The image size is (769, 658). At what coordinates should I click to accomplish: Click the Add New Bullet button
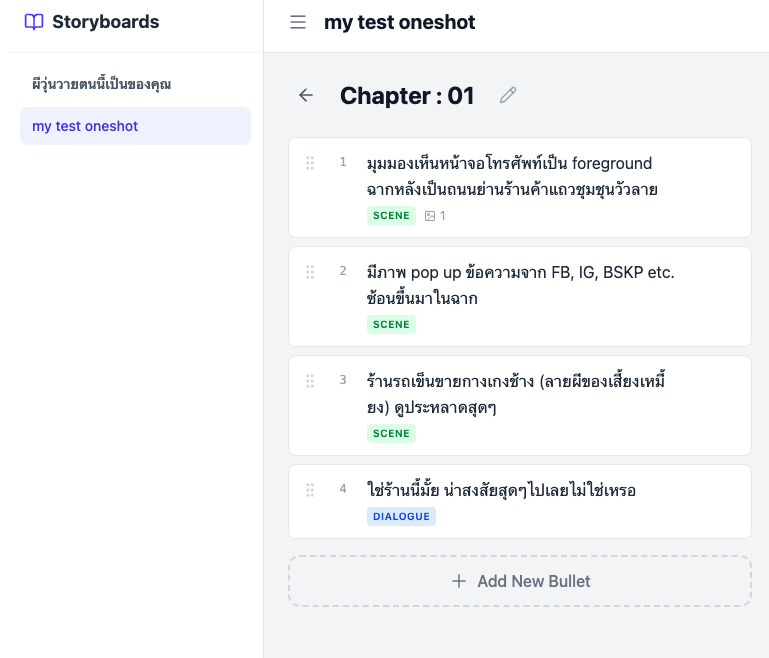pyautogui.click(x=520, y=581)
